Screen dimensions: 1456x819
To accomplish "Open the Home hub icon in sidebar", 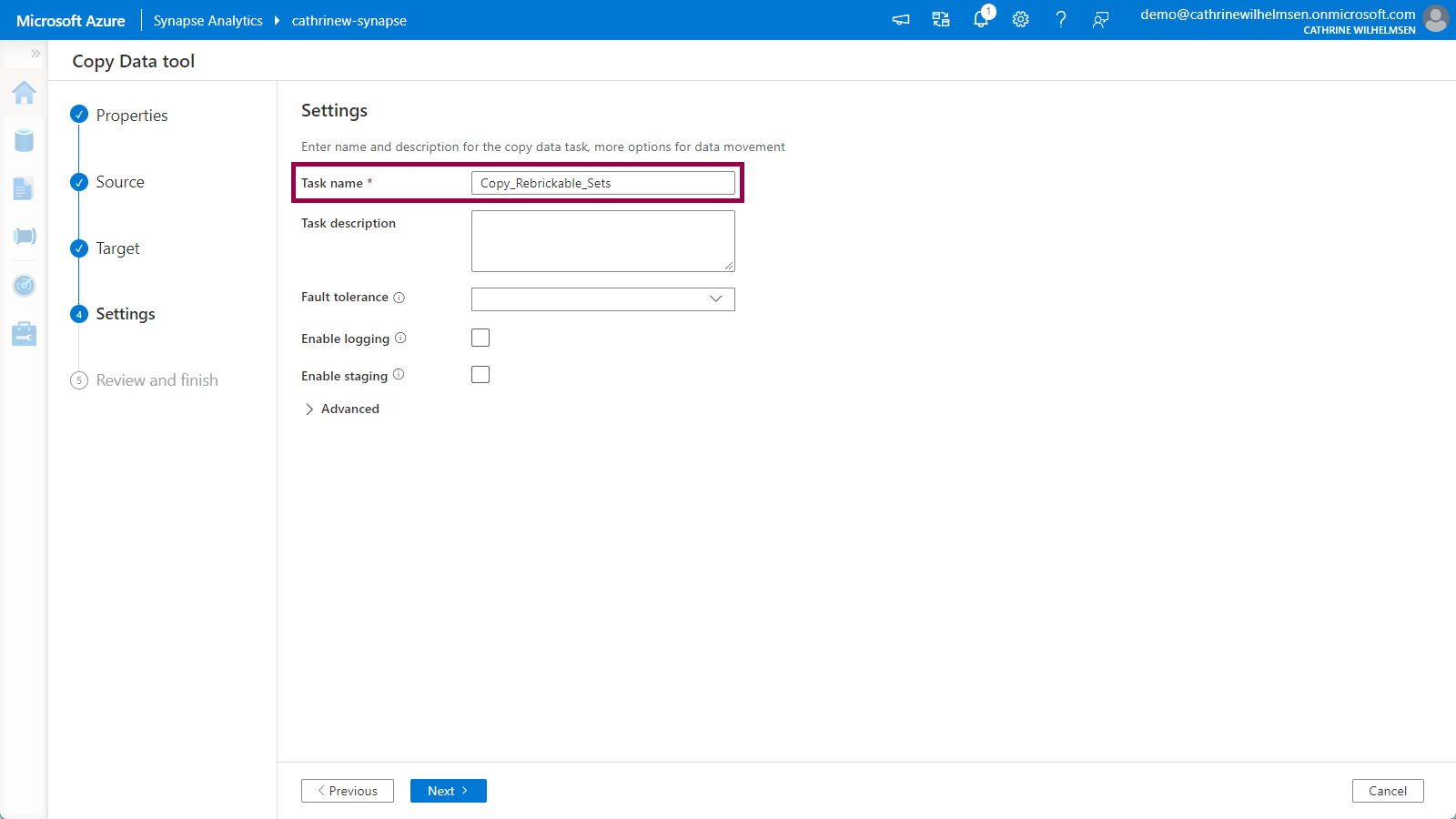I will click(x=25, y=93).
